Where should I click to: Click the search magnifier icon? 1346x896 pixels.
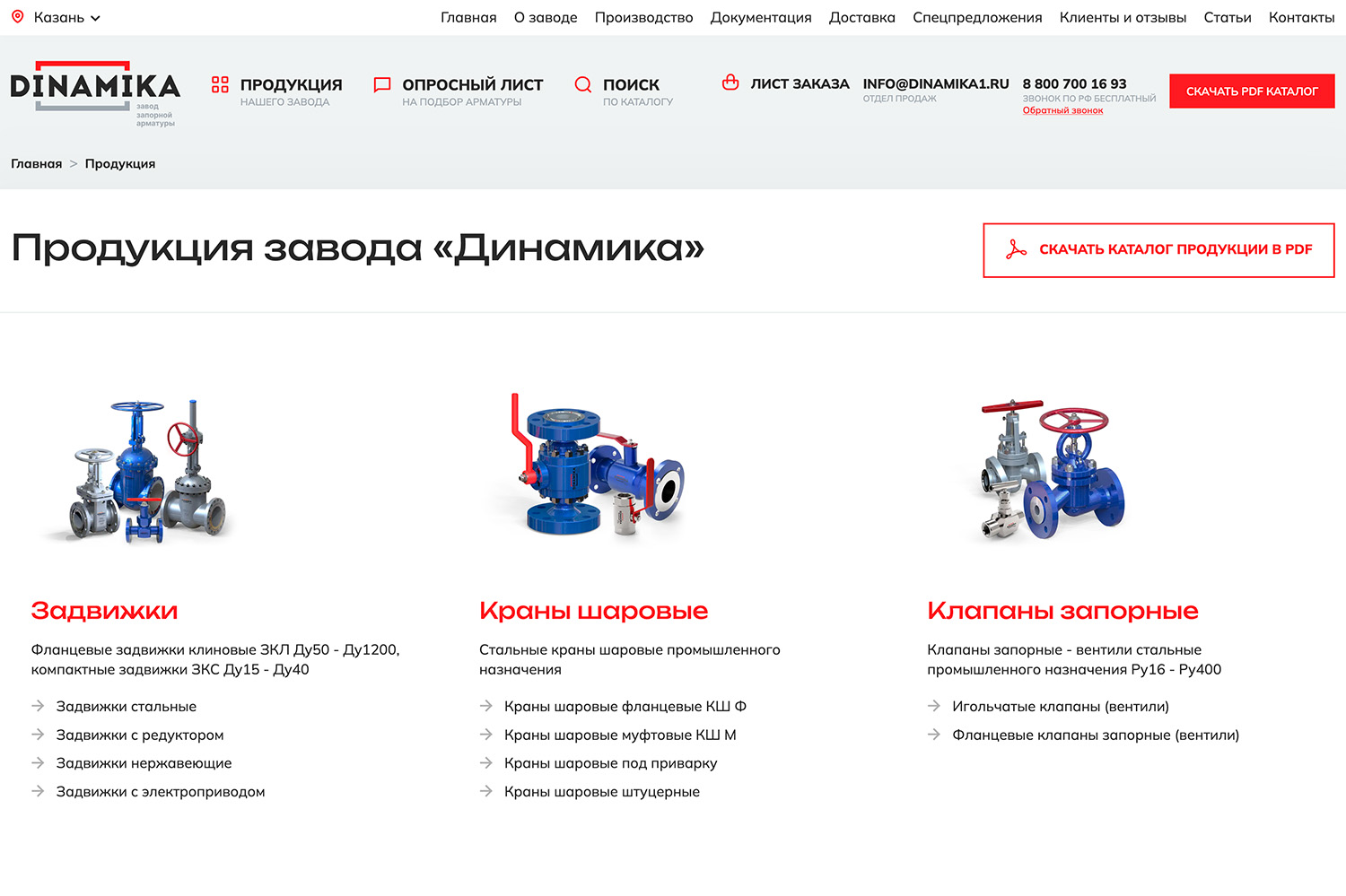[583, 84]
